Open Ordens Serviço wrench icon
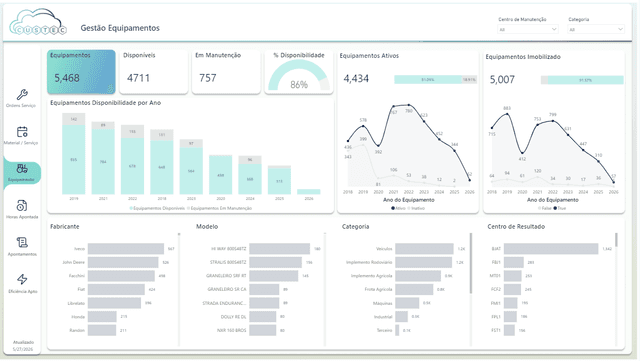 coord(22,95)
